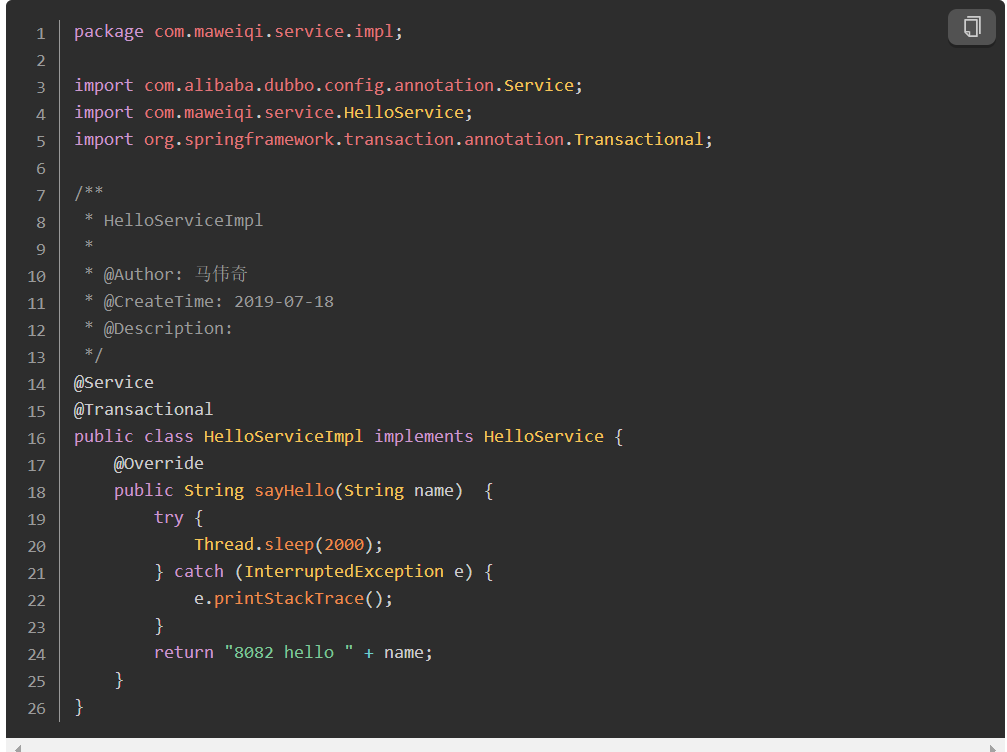This screenshot has width=1007, height=752.
Task: Click 'Transactional' in the springframework import
Action: pos(638,139)
